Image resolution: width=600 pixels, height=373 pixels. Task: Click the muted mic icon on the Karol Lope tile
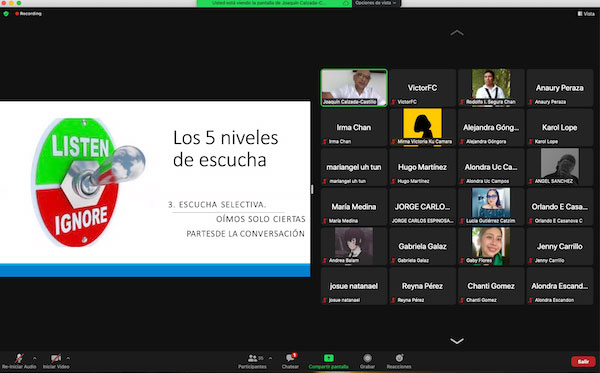pos(531,142)
